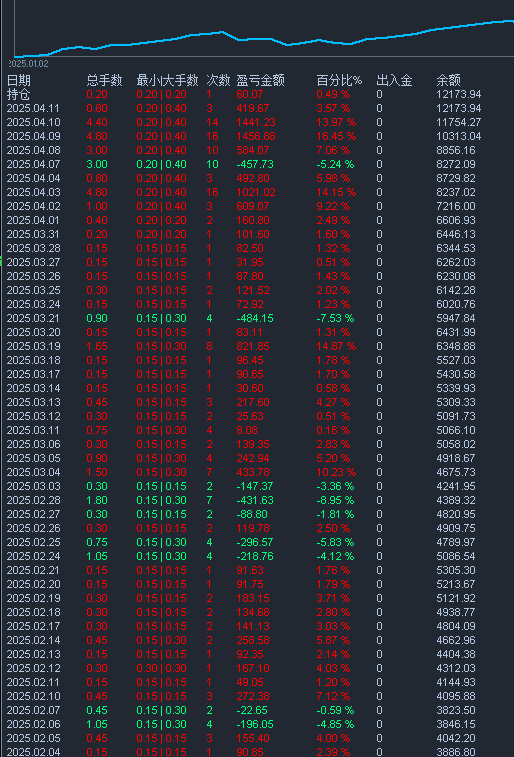The image size is (514, 757).
Task: Select the 2025.02.28 row date
Action: click(33, 500)
